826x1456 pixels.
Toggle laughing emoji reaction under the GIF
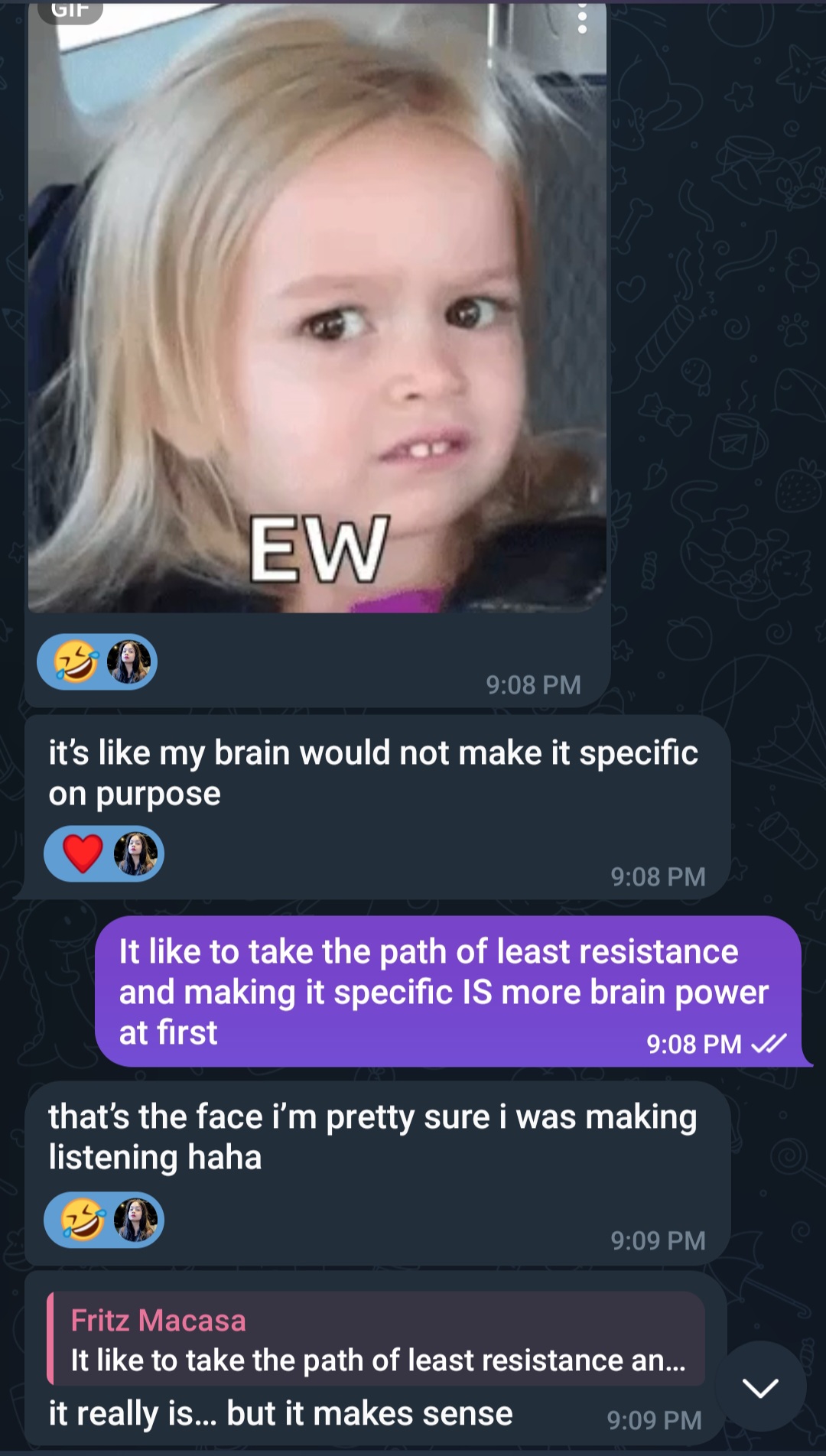click(x=76, y=661)
